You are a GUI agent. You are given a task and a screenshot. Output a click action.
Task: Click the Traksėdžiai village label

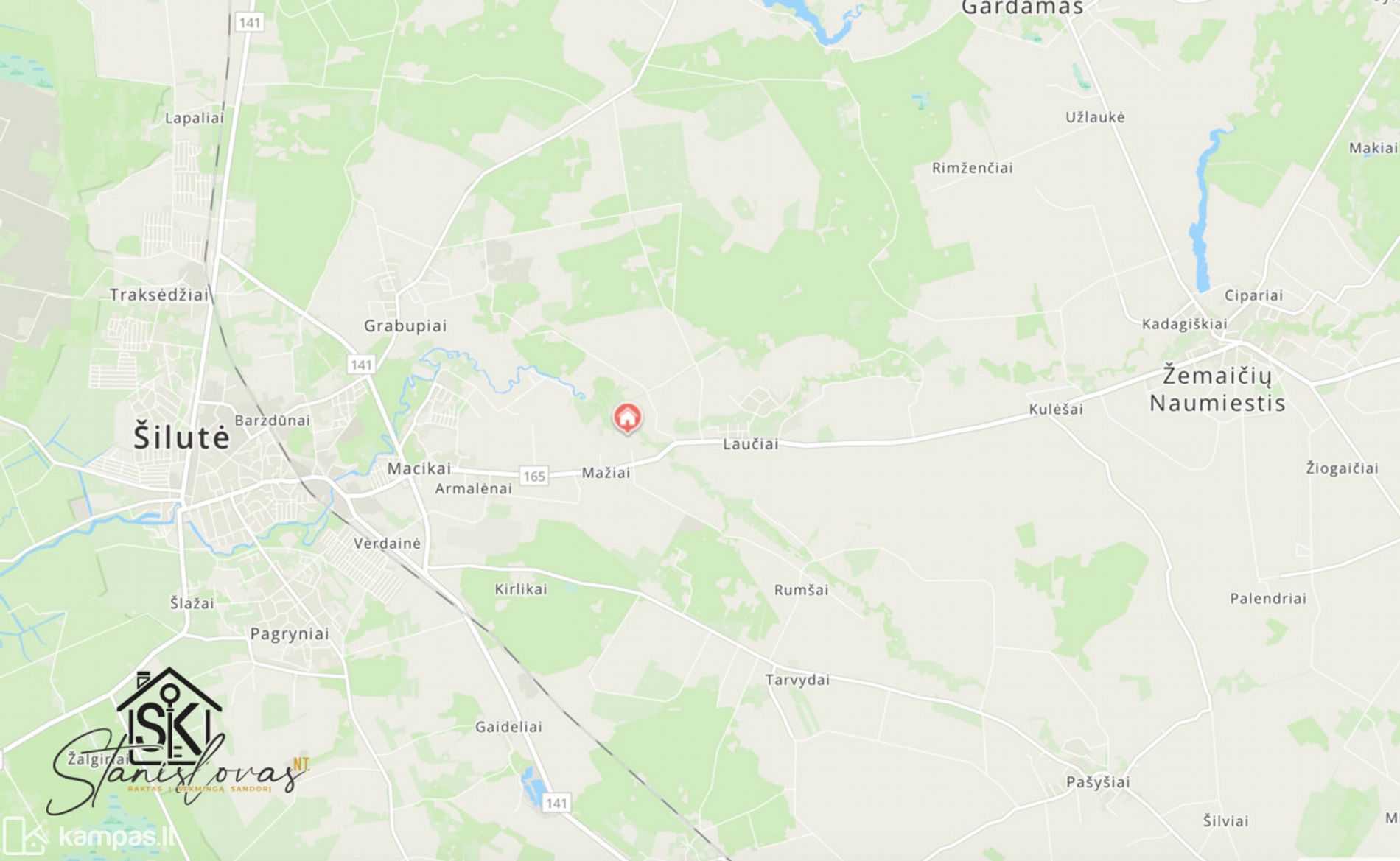[159, 295]
